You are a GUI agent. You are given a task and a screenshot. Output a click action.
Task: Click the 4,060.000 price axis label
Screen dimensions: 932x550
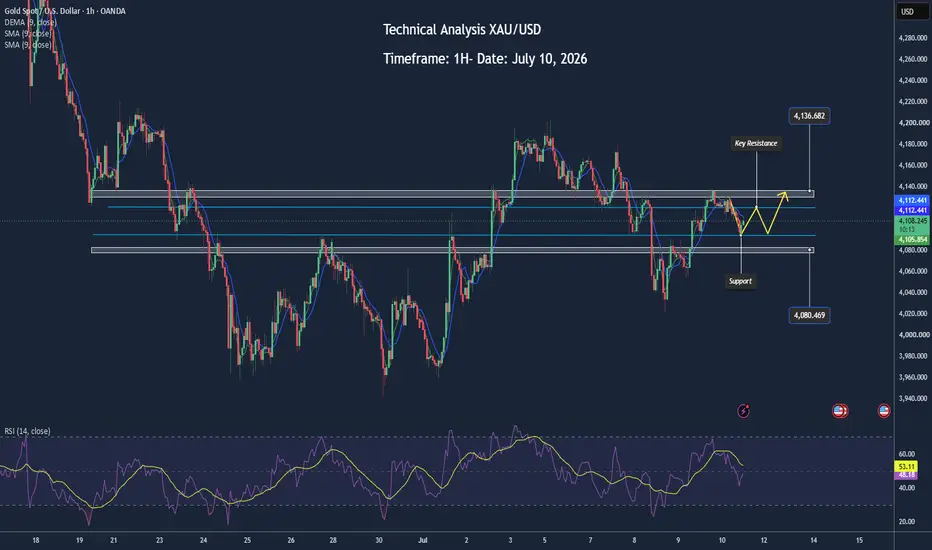pyautogui.click(x=913, y=271)
